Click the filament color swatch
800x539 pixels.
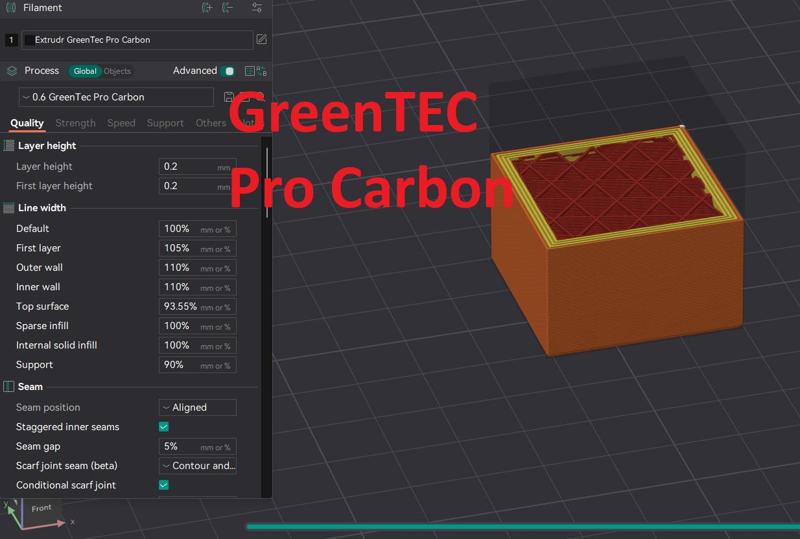pyautogui.click(x=30, y=40)
